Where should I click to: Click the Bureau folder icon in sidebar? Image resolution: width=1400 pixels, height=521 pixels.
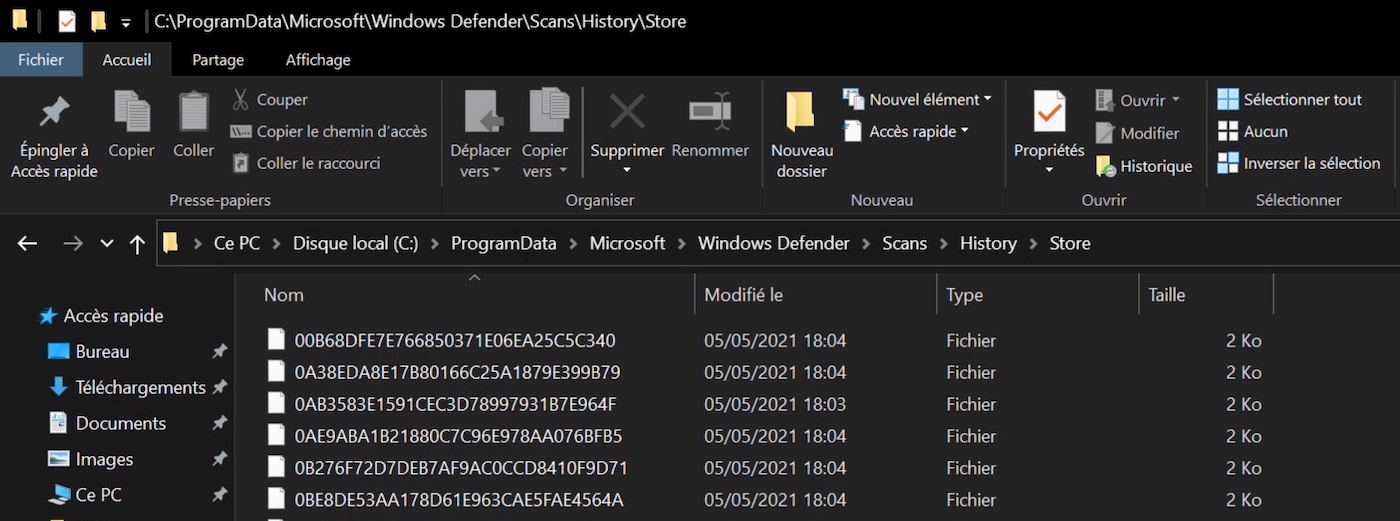point(59,352)
